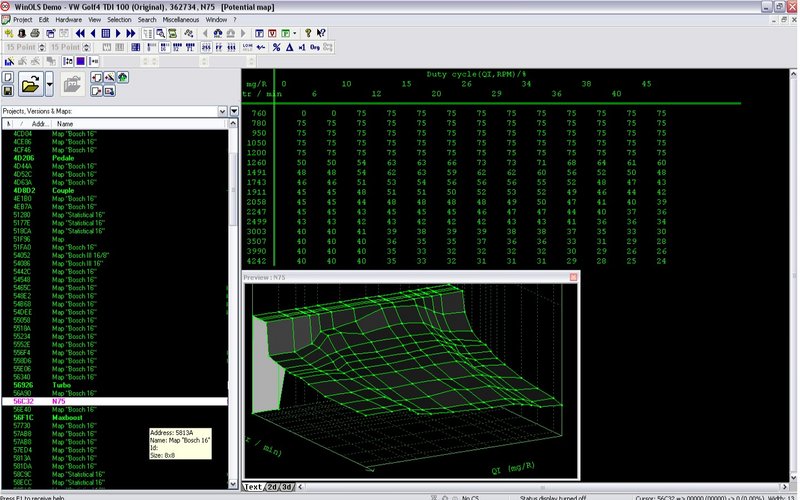Click the print toolbar icon

pos(35,33)
